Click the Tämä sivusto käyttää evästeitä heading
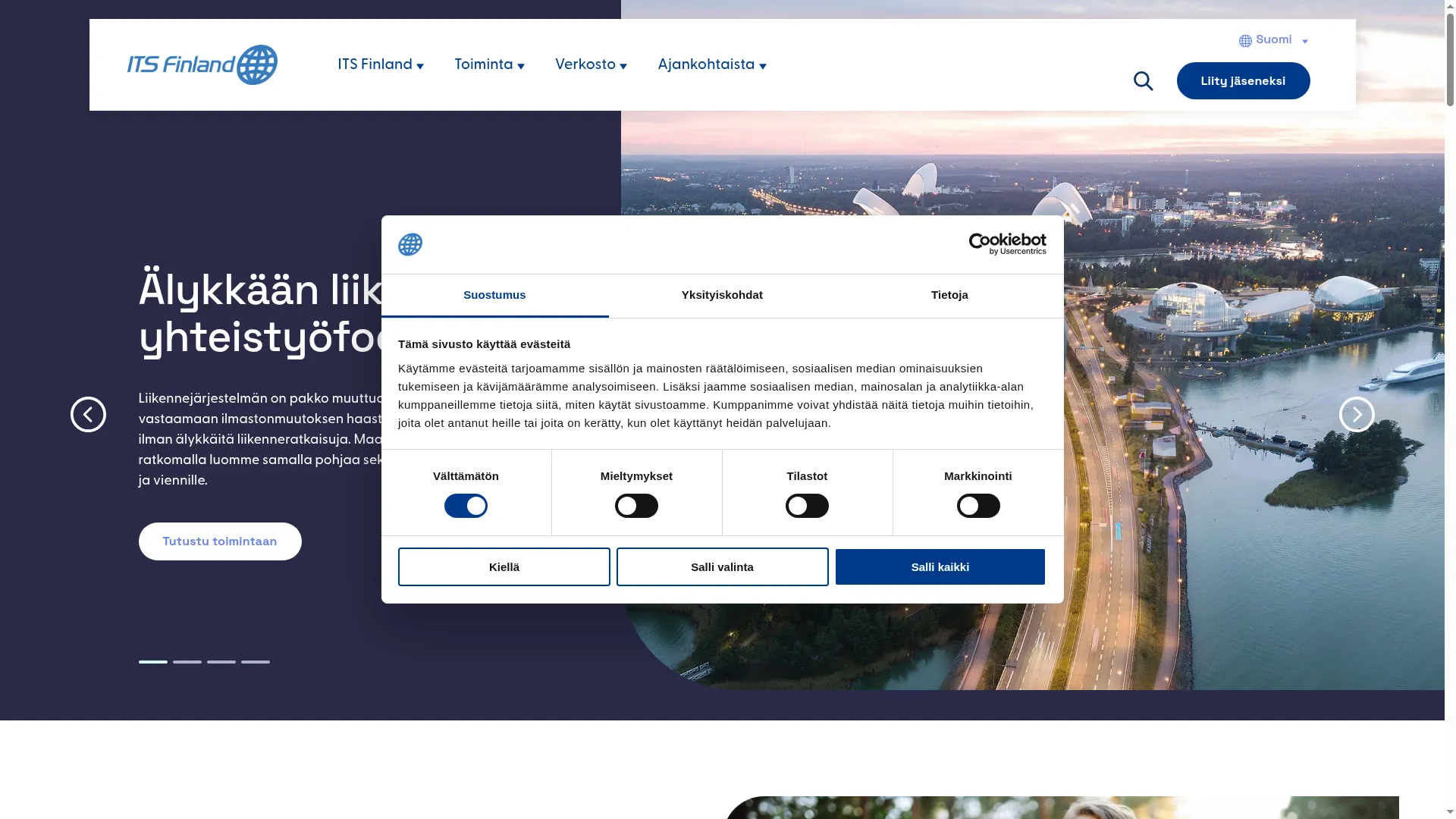The image size is (1456, 819). (484, 344)
